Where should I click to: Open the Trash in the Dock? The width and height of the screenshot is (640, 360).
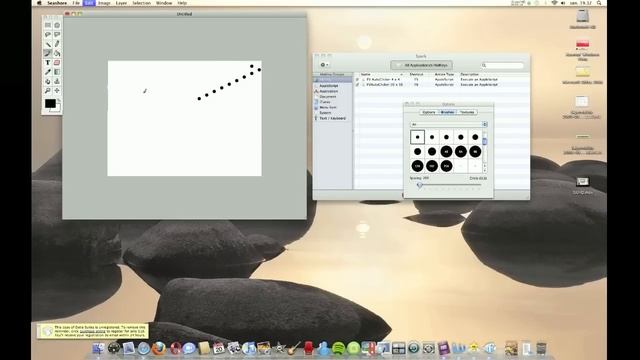click(x=542, y=348)
